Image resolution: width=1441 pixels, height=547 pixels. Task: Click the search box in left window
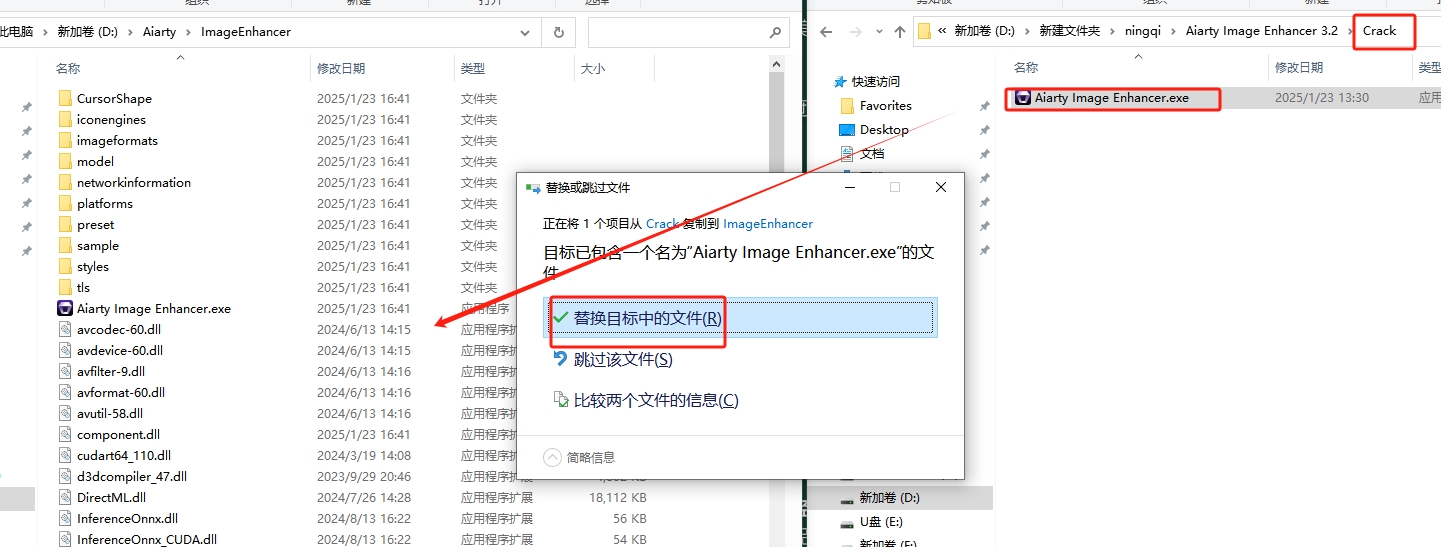pyautogui.click(x=688, y=32)
